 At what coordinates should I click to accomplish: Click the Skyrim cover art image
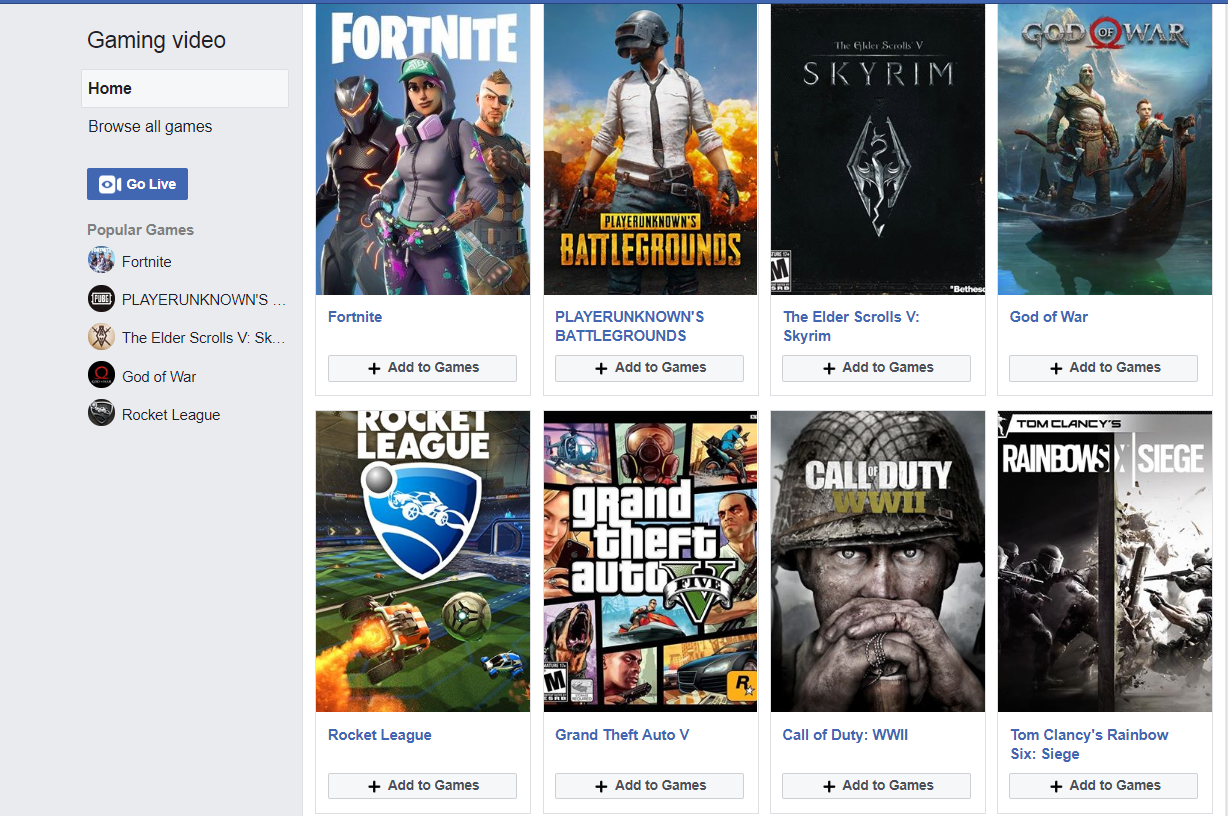877,150
